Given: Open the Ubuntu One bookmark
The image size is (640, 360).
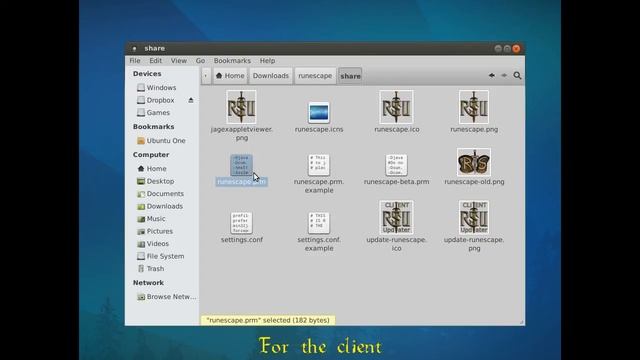Looking at the screenshot, I should coord(161,141).
